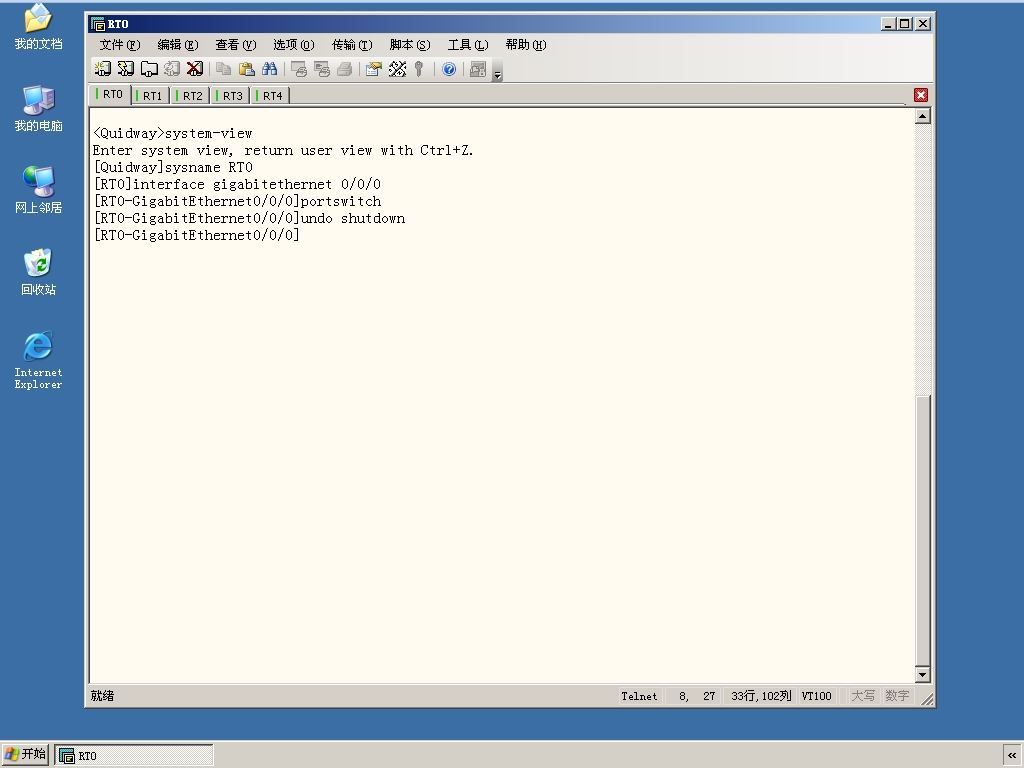Minimize the RT0 window
Viewport: 1024px width, 768px height.
[887, 24]
